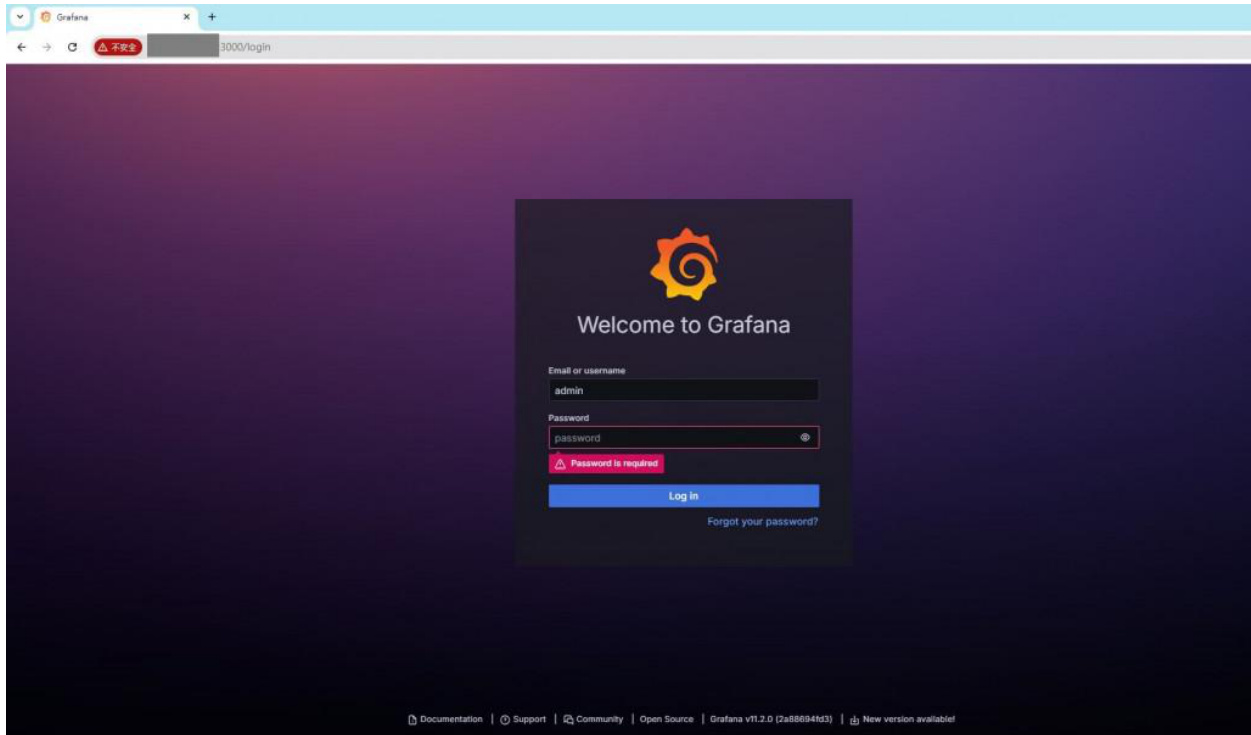Image resolution: width=1251 pixels, height=735 pixels.
Task: Open the Support link in the footer
Action: (523, 719)
